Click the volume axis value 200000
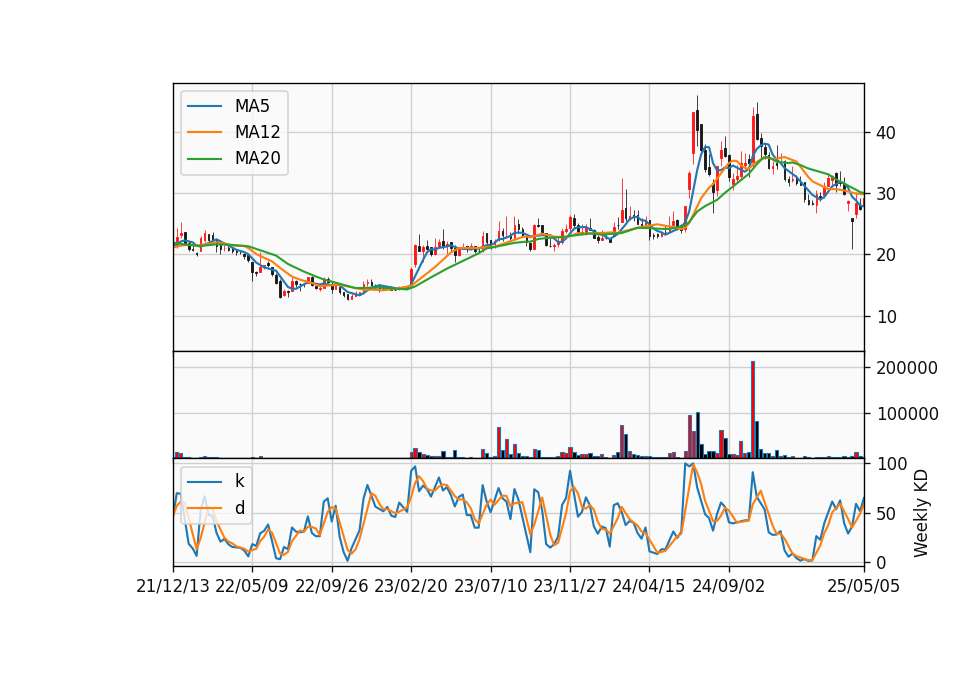Image resolution: width=960 pixels, height=690 pixels. (907, 368)
